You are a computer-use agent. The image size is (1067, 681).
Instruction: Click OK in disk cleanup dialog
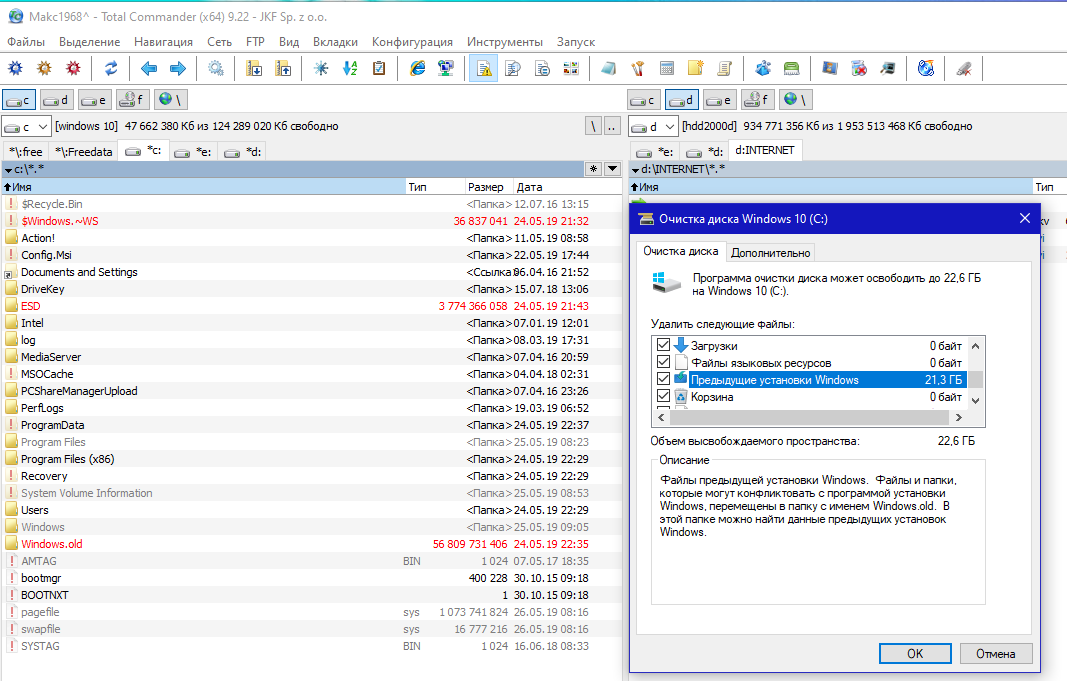[x=914, y=653]
